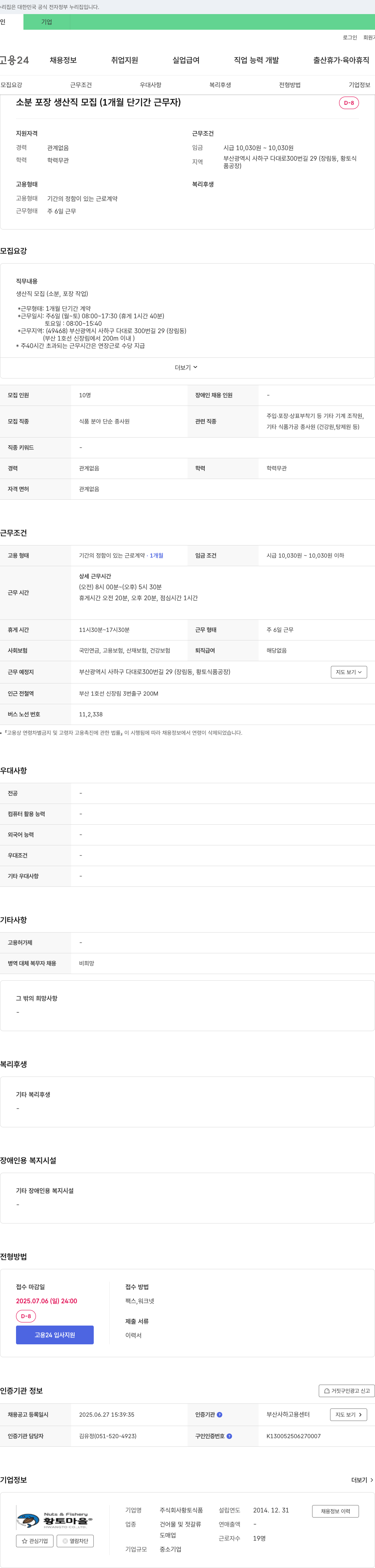The width and height of the screenshot is (375, 1568).
Task: Click registration date 2025.06.27 15:39:35
Action: point(106,1415)
